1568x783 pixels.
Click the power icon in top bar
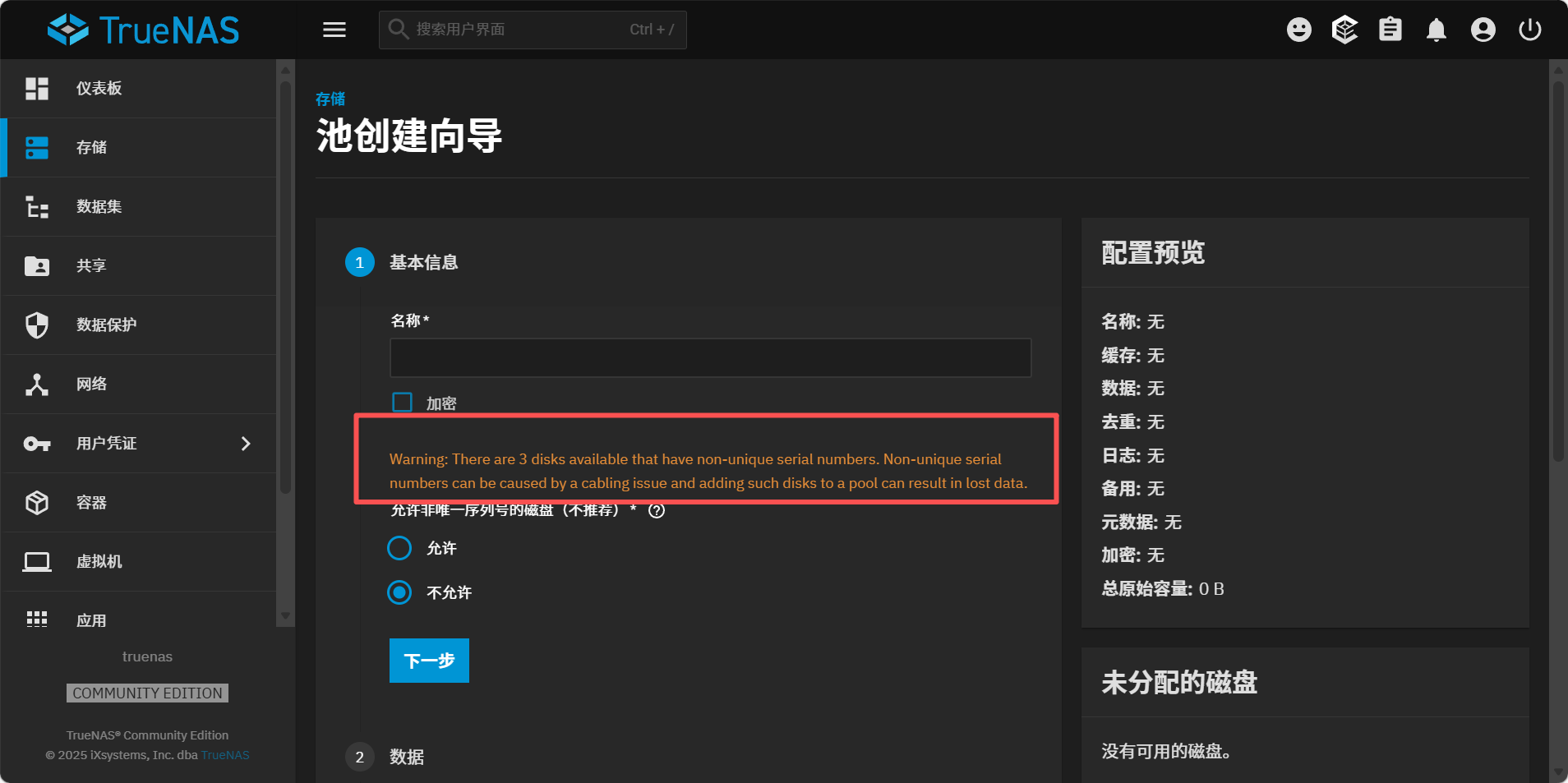[x=1529, y=30]
